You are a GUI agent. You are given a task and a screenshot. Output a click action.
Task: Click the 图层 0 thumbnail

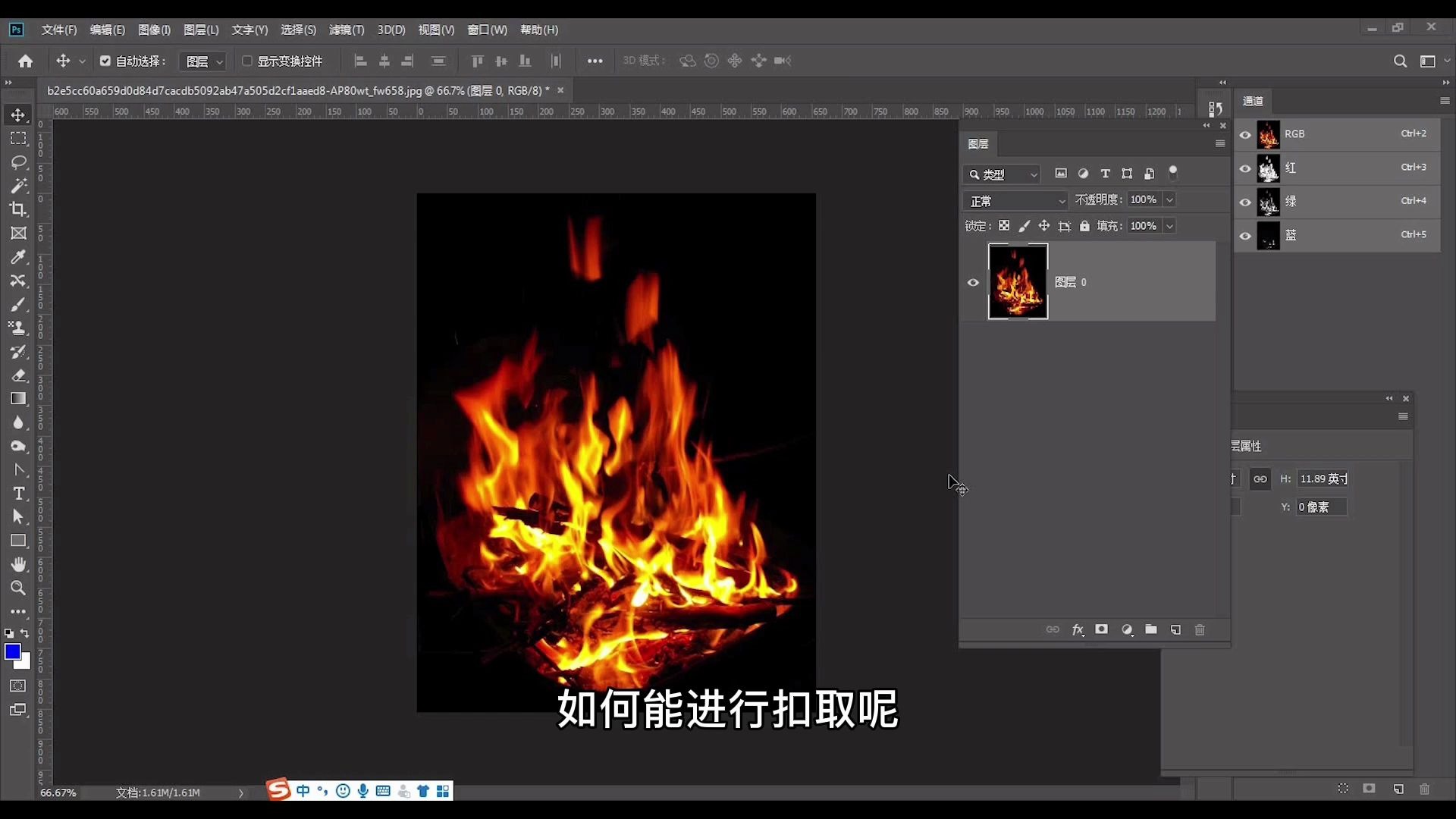1018,281
